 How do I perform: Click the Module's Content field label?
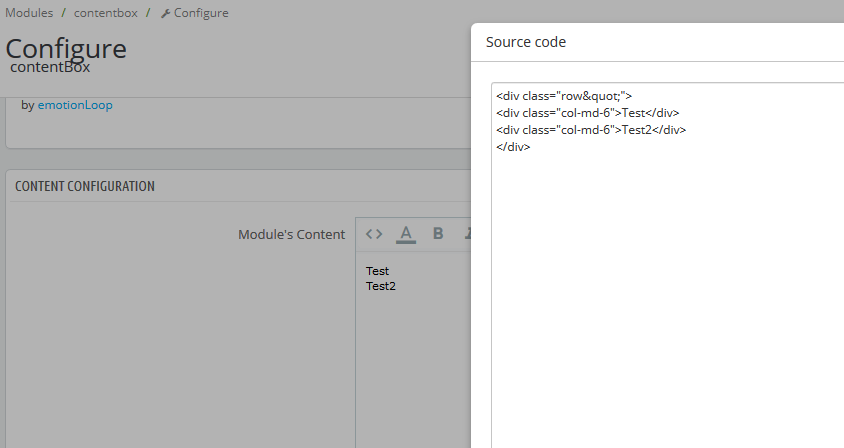point(291,234)
